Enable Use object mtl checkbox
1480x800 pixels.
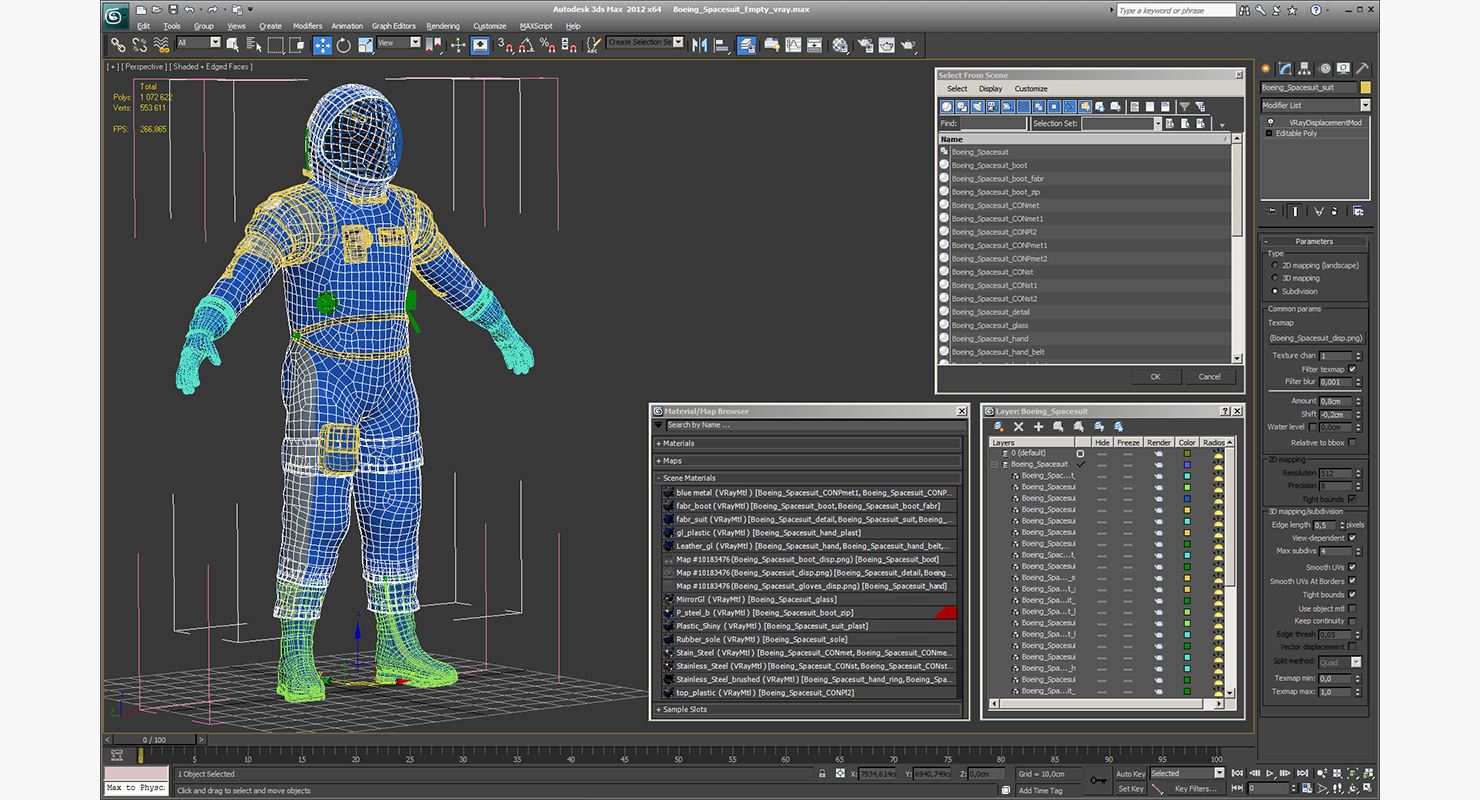point(1352,608)
